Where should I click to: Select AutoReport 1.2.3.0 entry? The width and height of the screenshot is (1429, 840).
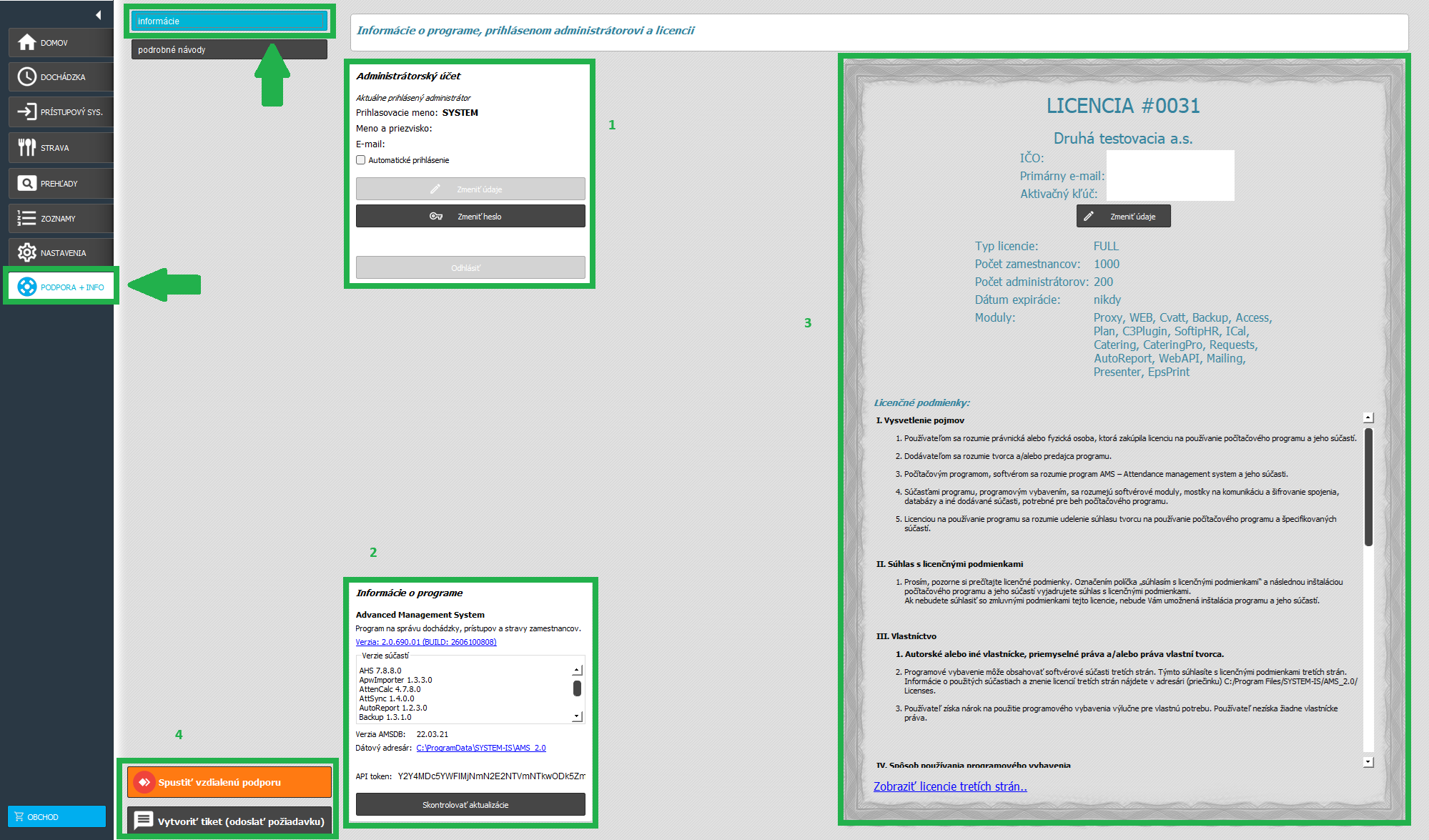[x=393, y=708]
